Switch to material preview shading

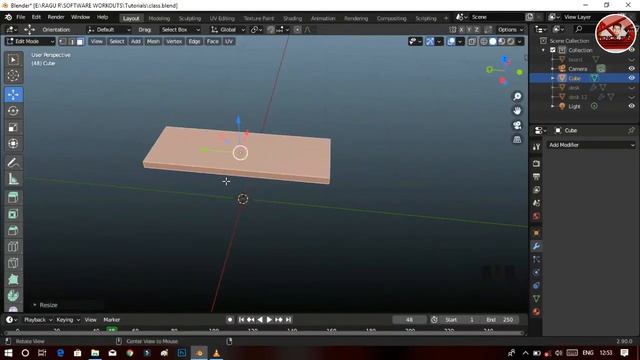[x=502, y=41]
